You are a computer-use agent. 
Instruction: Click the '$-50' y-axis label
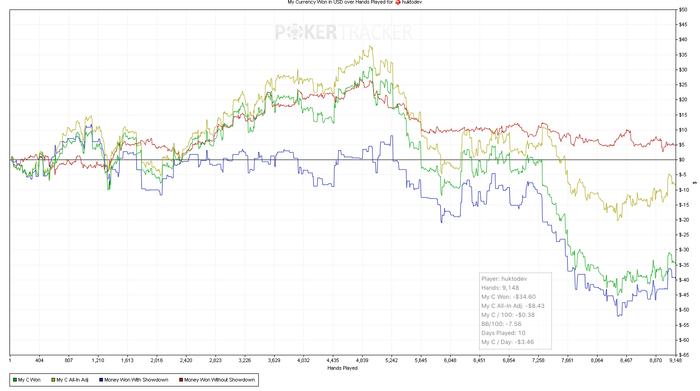(x=684, y=310)
